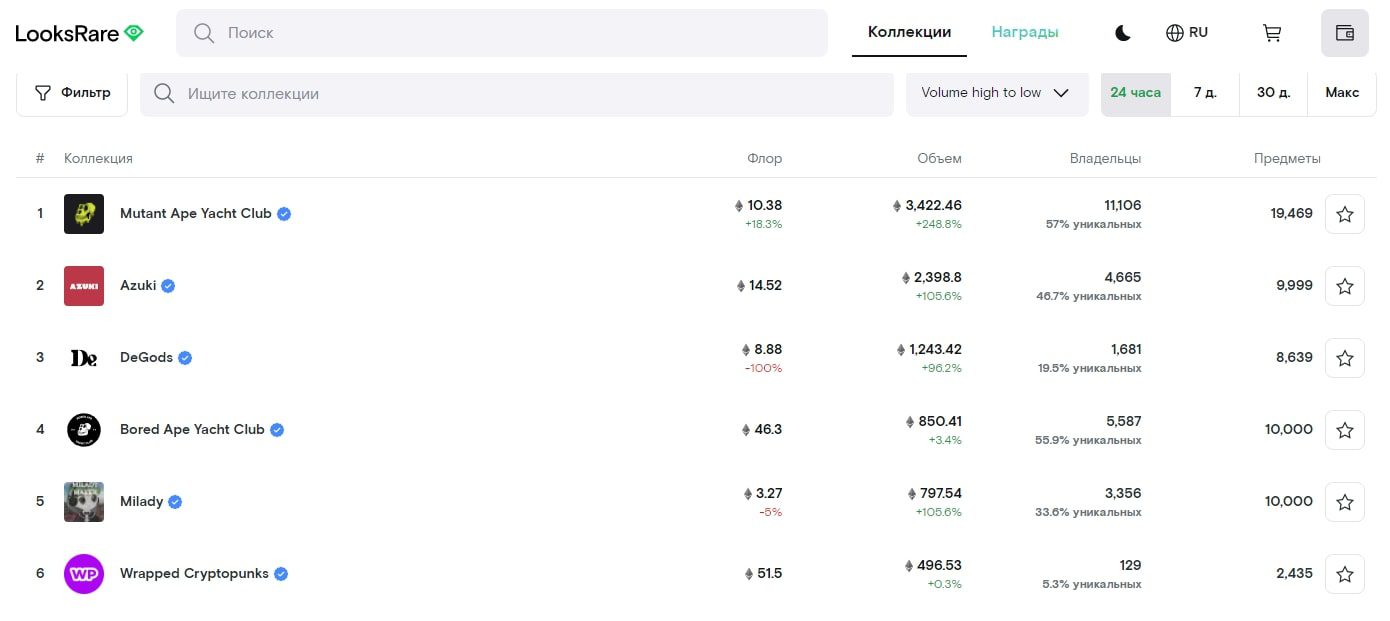
Task: Click the verified badge next to Azuki
Action: (x=167, y=285)
